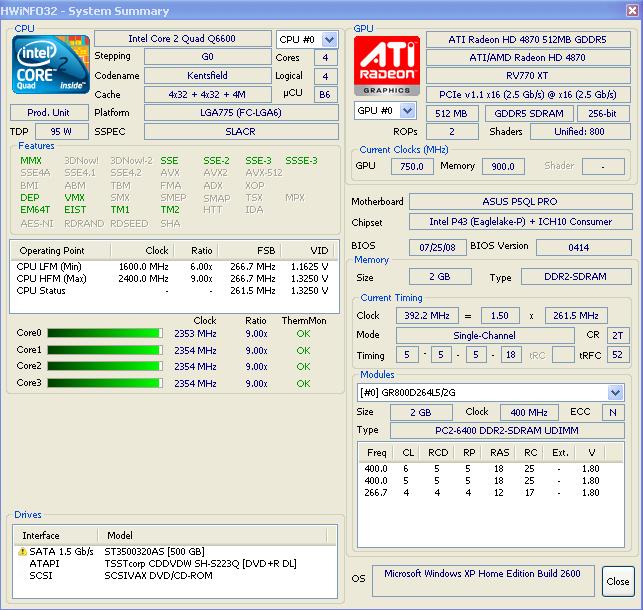Screen dimensions: 643x610
Task: Select the Core0 usage bar
Action: 105,333
